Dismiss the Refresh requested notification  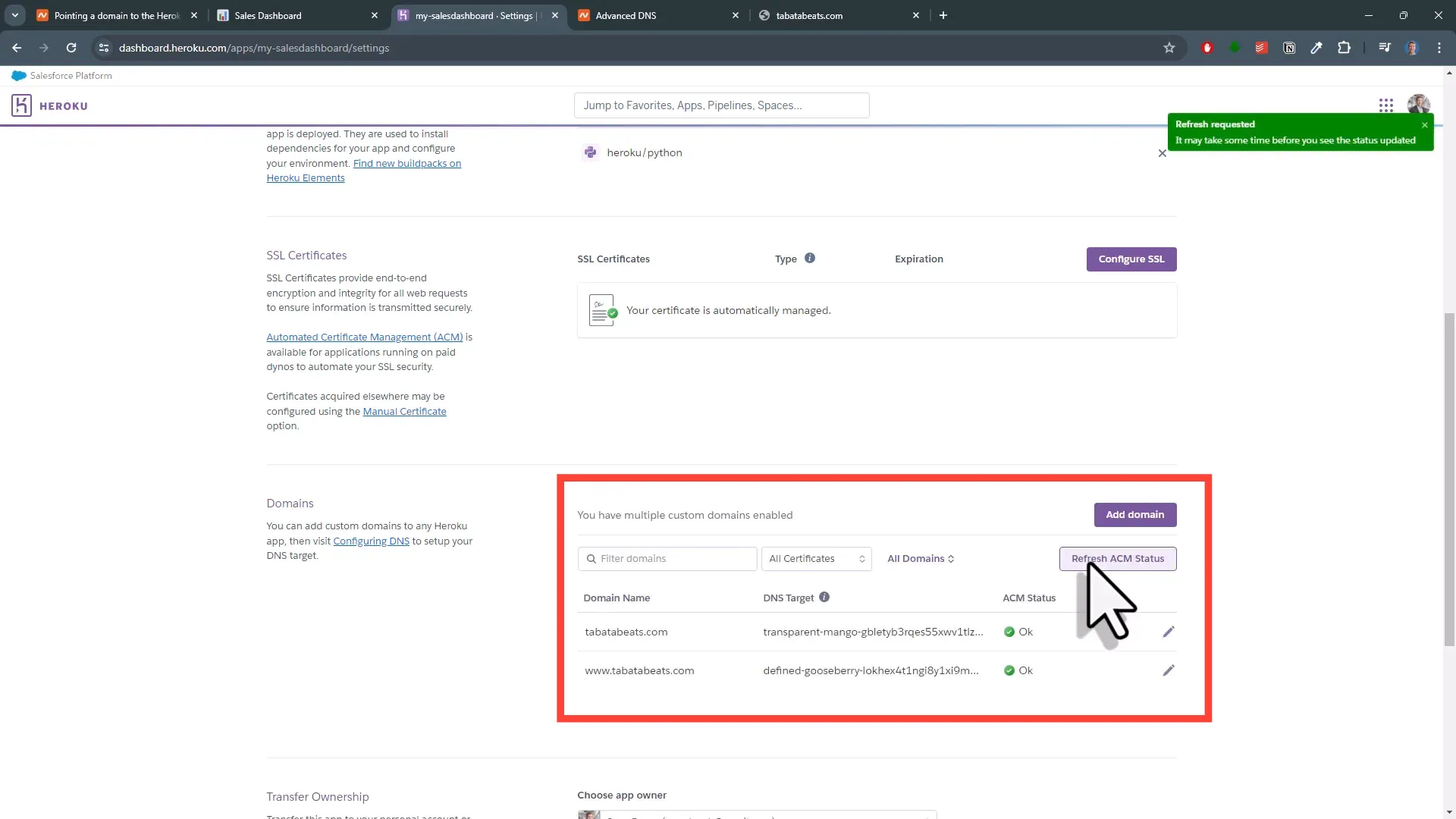tap(1425, 125)
